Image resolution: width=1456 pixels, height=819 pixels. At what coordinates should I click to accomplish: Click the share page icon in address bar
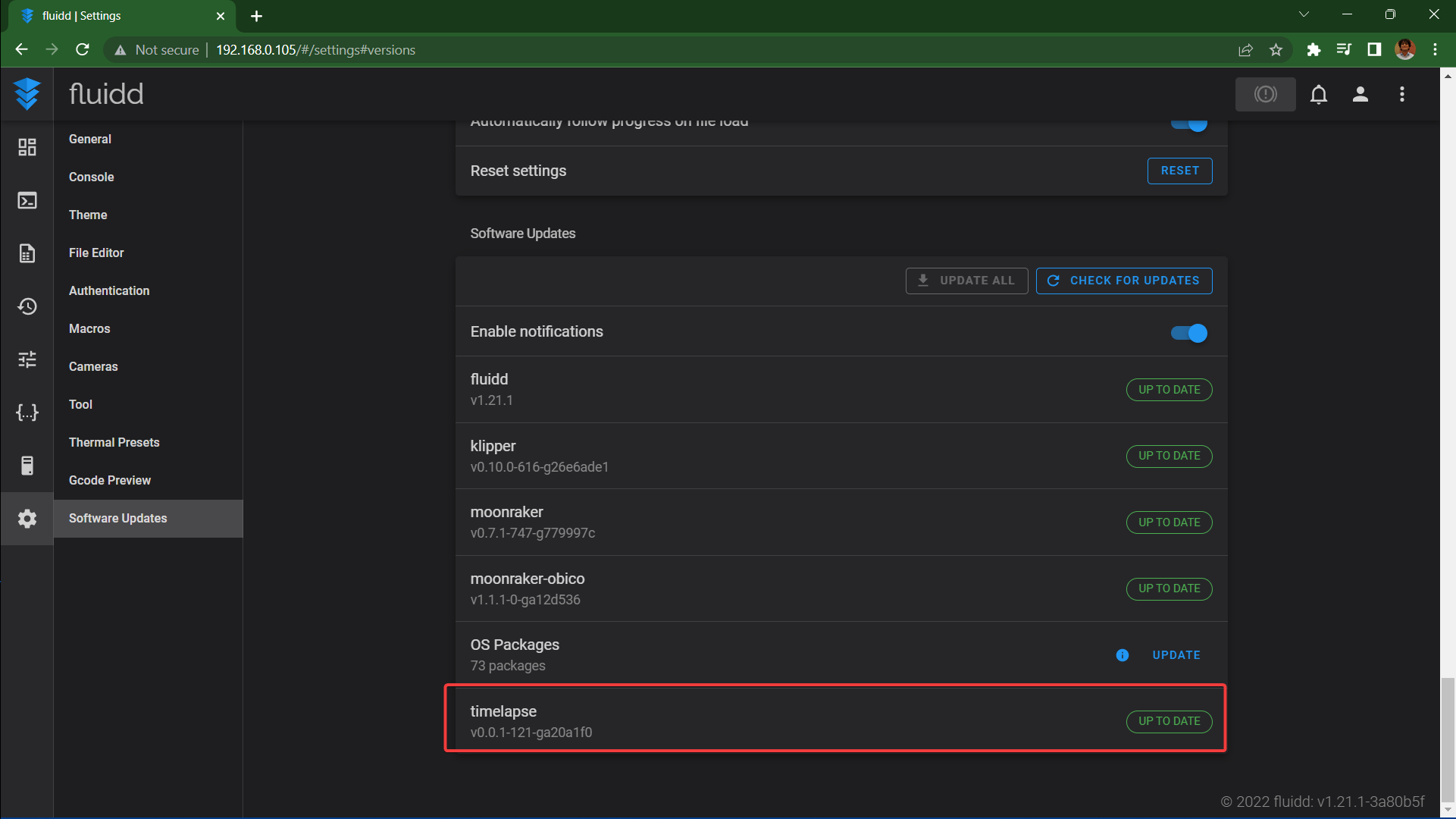coord(1245,50)
